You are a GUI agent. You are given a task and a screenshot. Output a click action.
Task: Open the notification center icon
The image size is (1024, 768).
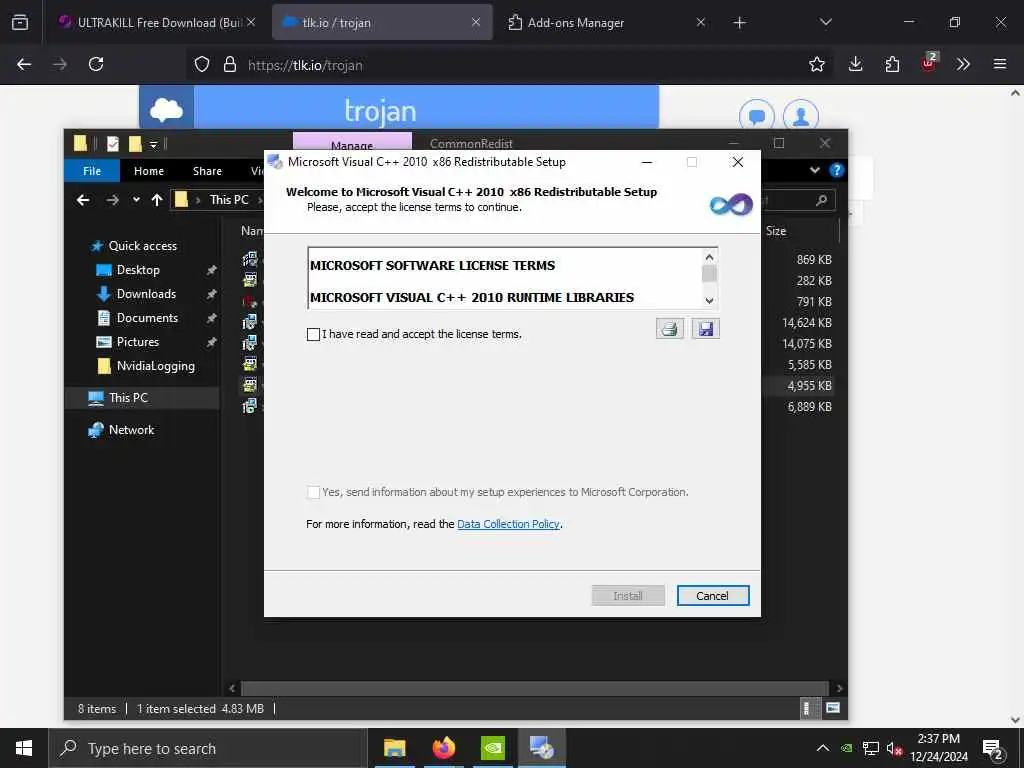993,749
